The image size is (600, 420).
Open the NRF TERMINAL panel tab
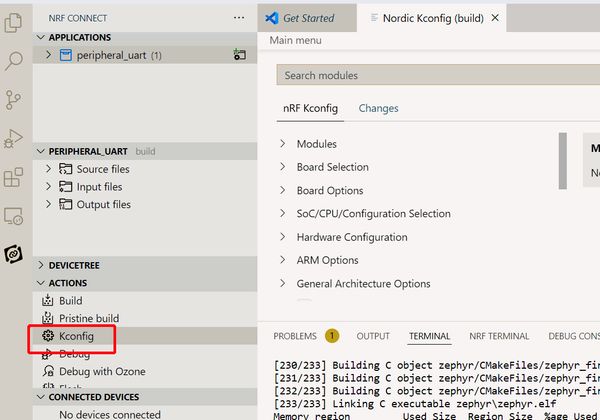(499, 336)
